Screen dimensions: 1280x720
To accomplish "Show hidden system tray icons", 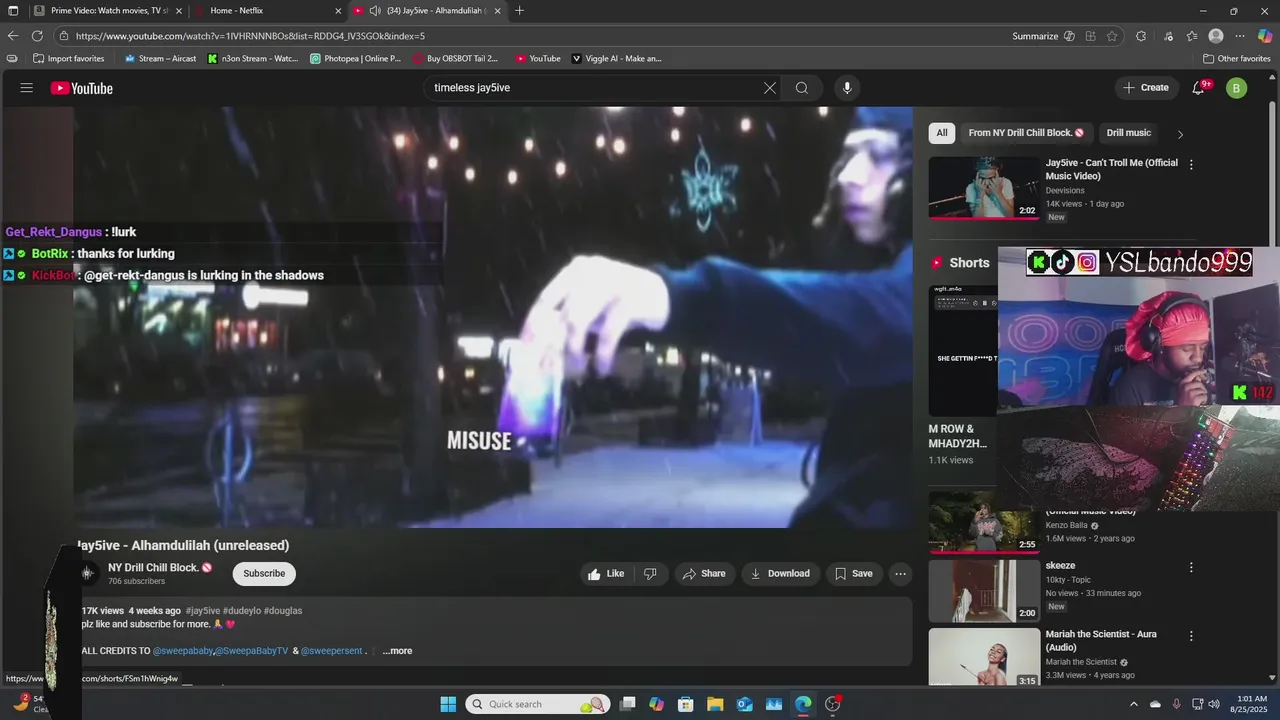I will (1134, 704).
